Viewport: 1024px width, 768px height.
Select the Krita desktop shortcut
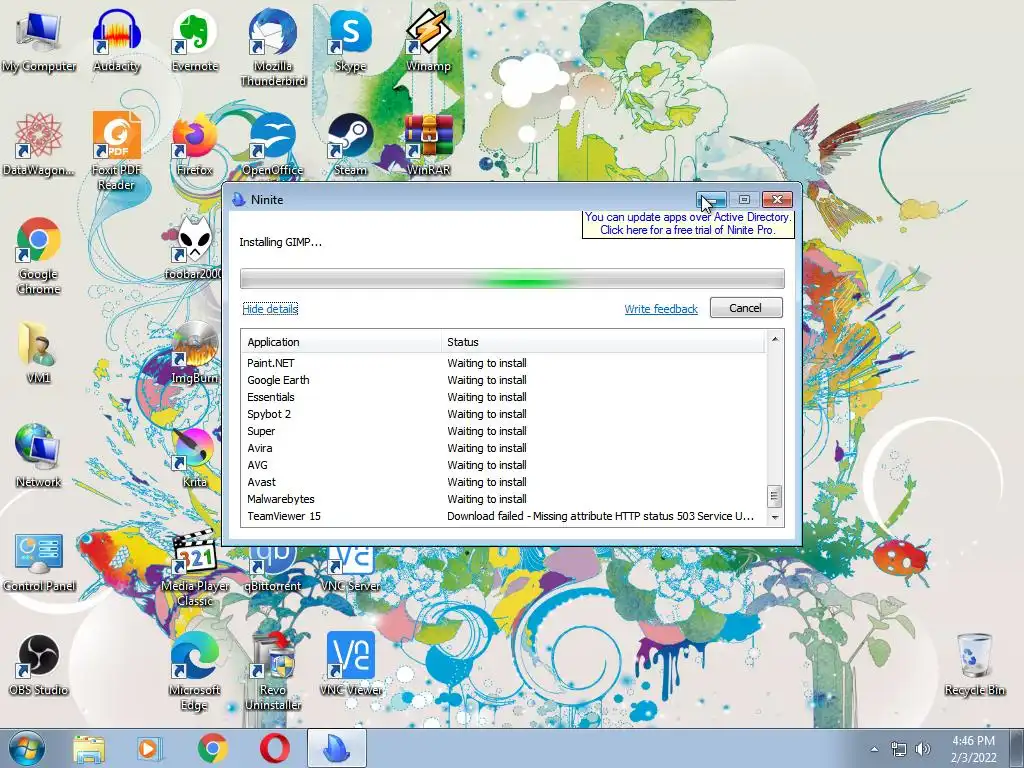pyautogui.click(x=195, y=456)
